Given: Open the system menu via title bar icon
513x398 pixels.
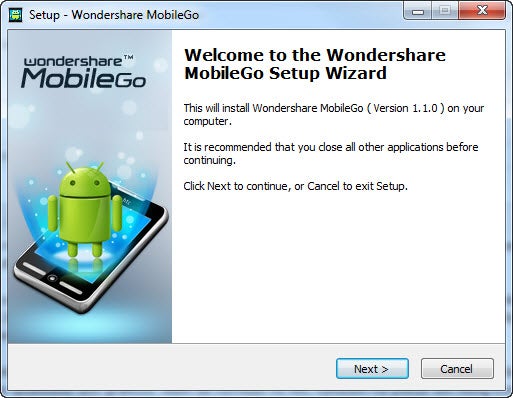Looking at the screenshot, I should (x=16, y=15).
